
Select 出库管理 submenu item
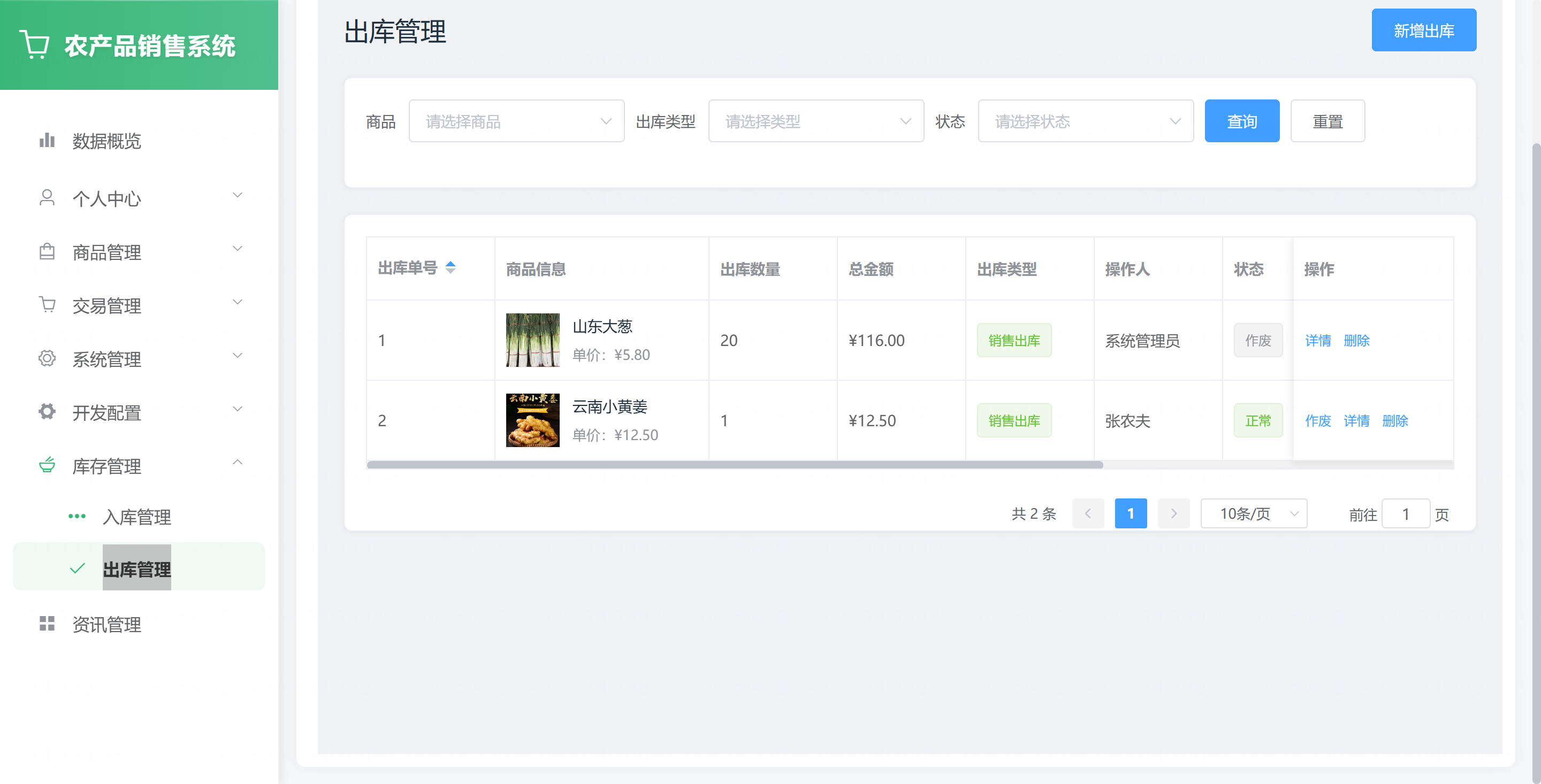(139, 567)
